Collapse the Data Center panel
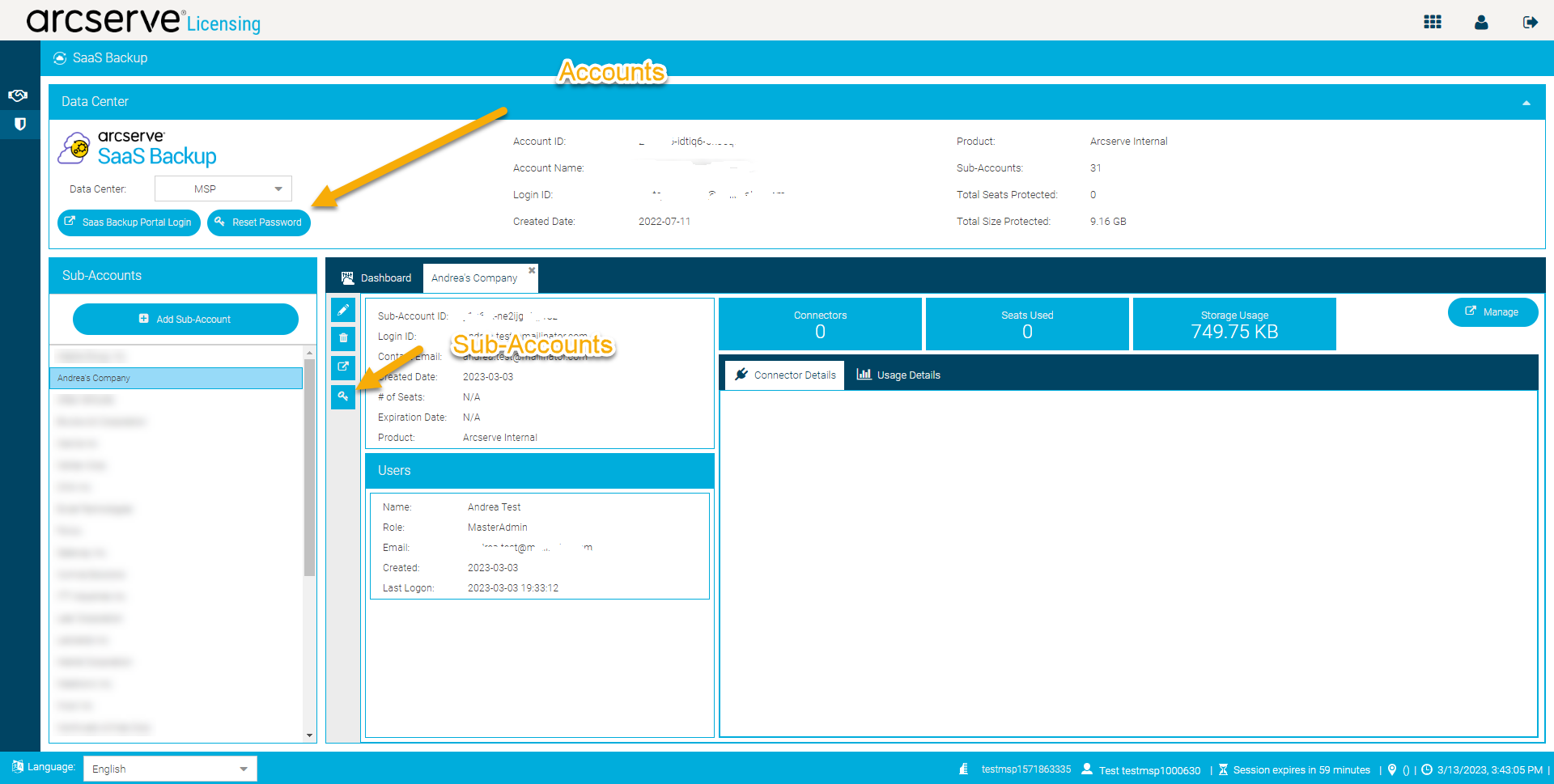1554x784 pixels. tap(1526, 103)
